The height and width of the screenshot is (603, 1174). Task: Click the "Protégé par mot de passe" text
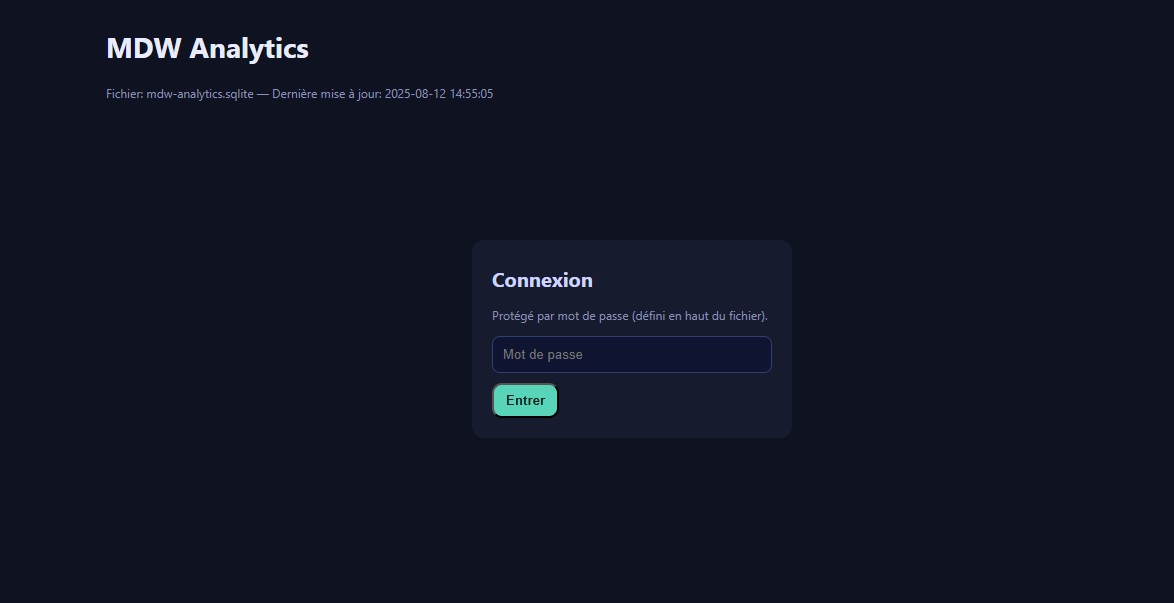point(560,316)
